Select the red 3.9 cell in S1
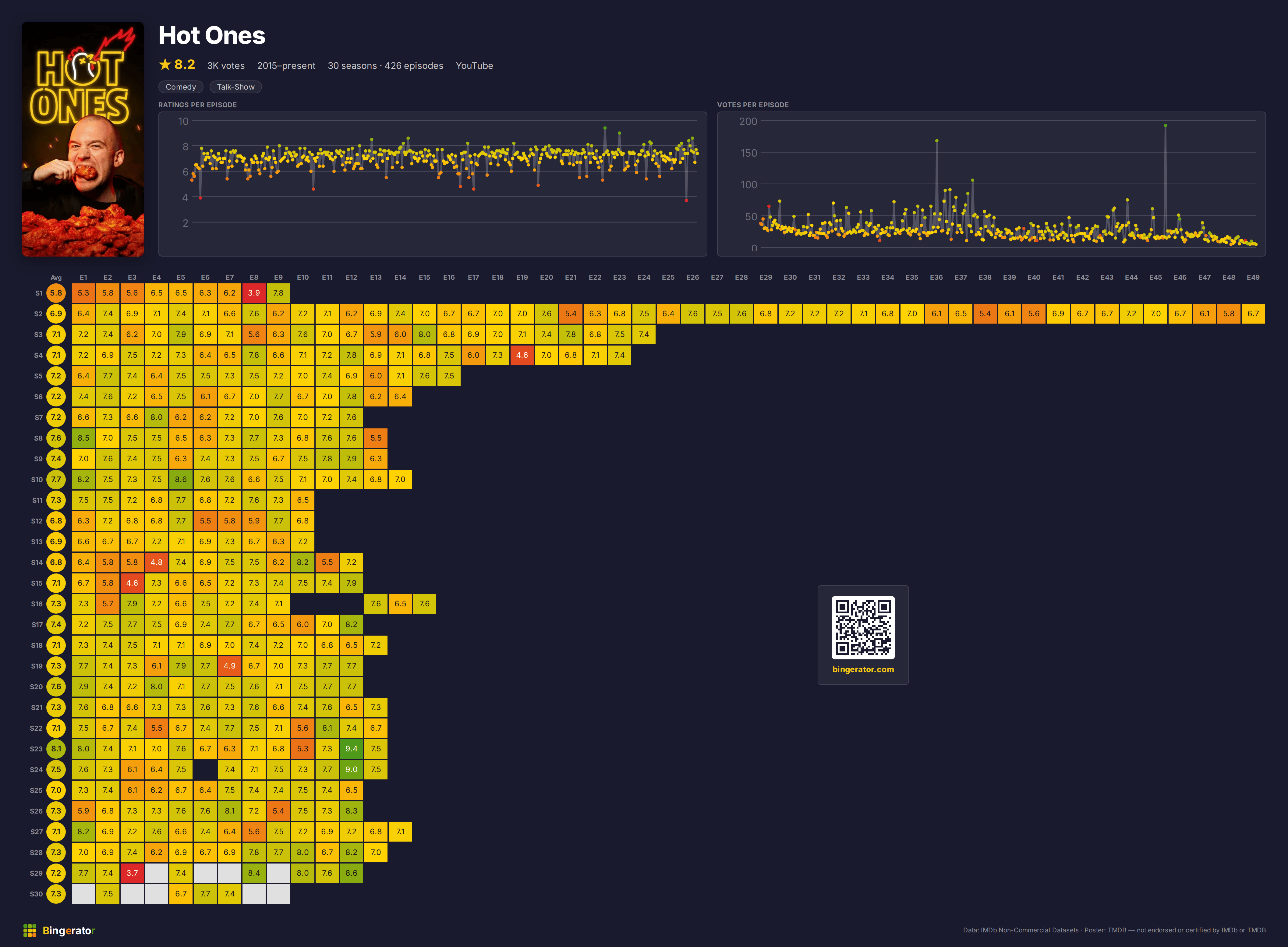 pyautogui.click(x=254, y=293)
